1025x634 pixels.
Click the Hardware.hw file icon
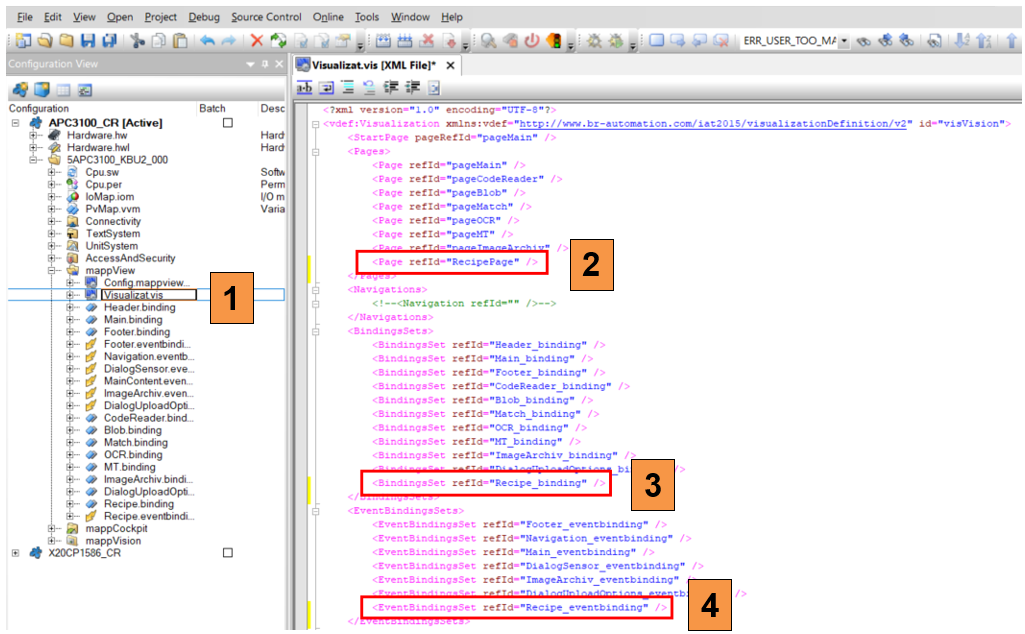(56, 135)
